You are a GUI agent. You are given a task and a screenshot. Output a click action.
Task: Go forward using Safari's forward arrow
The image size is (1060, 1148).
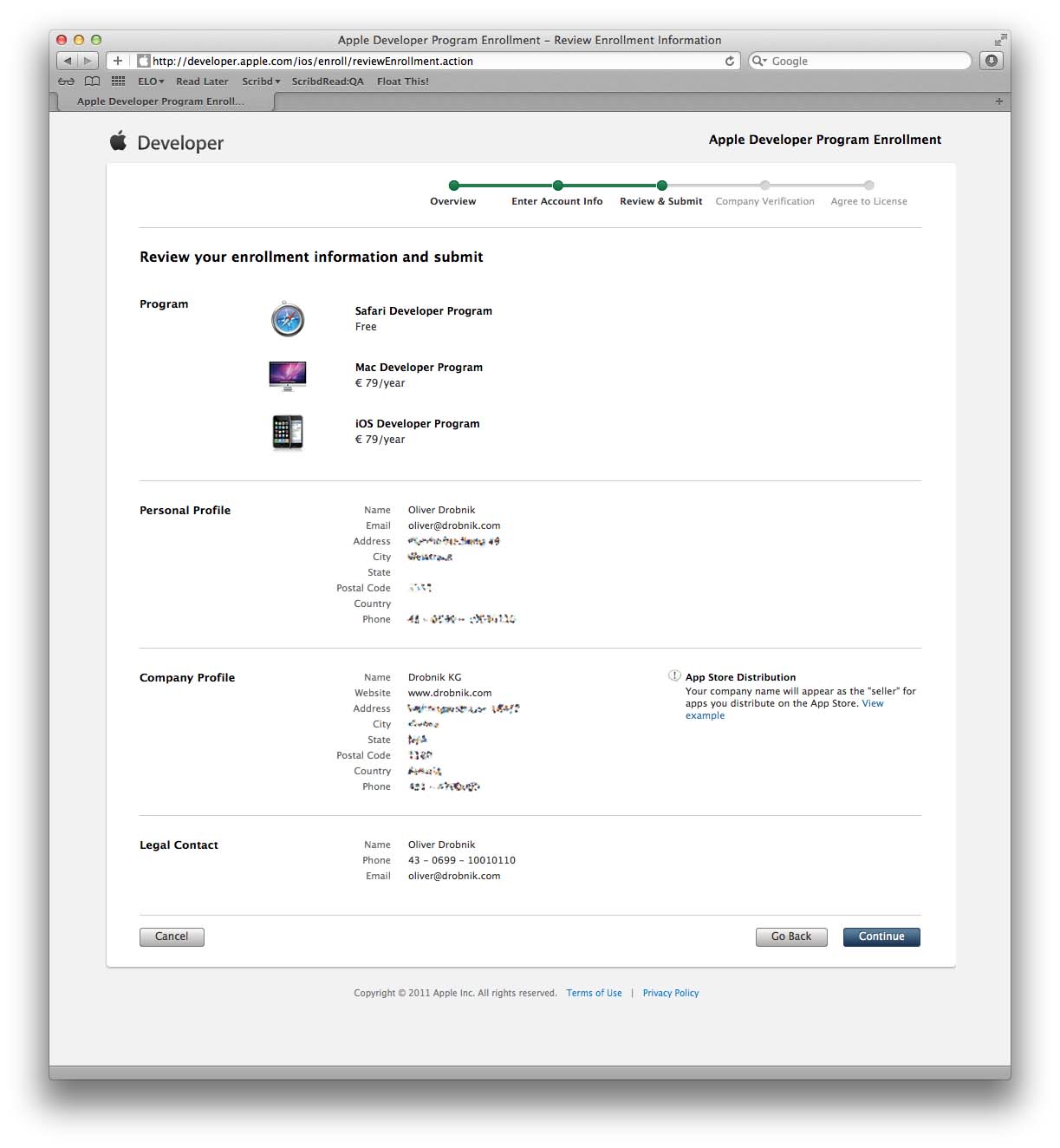(x=88, y=61)
